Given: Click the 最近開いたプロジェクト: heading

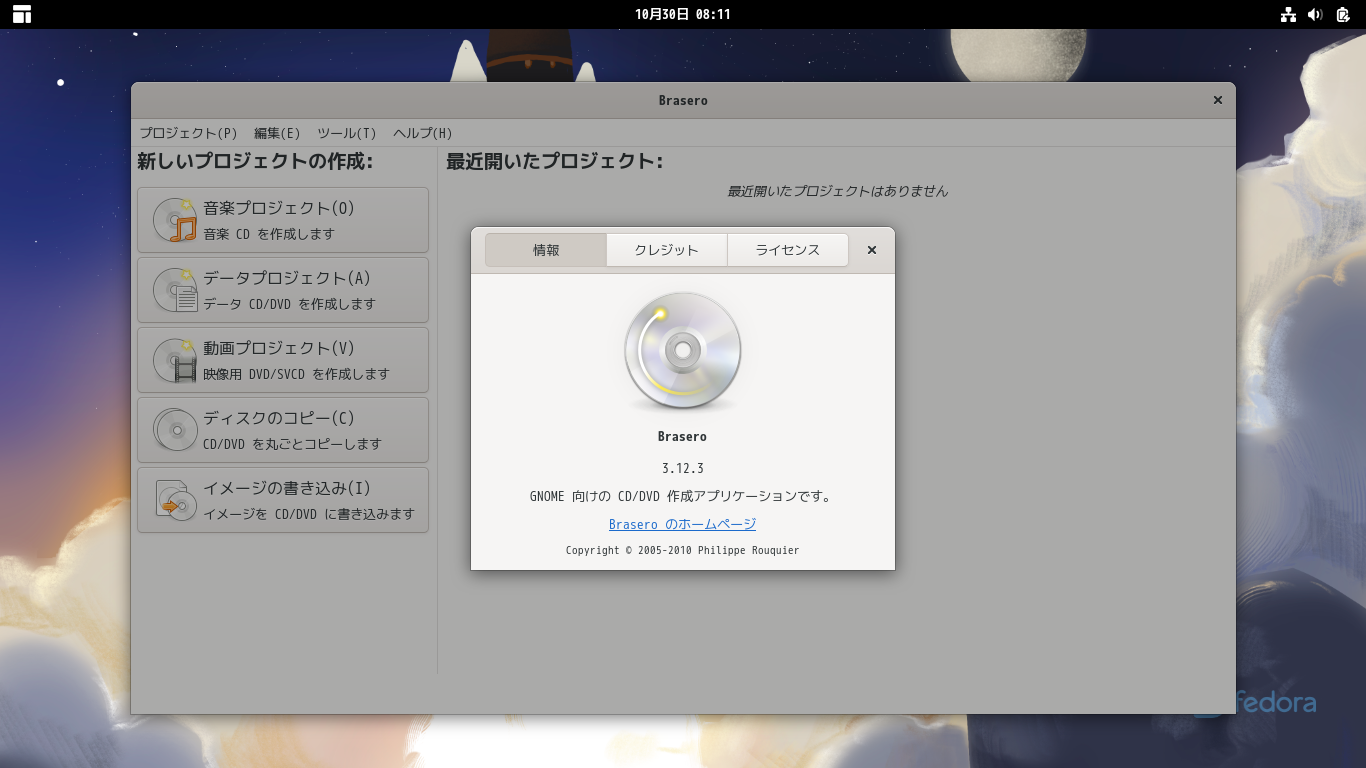Looking at the screenshot, I should point(555,161).
